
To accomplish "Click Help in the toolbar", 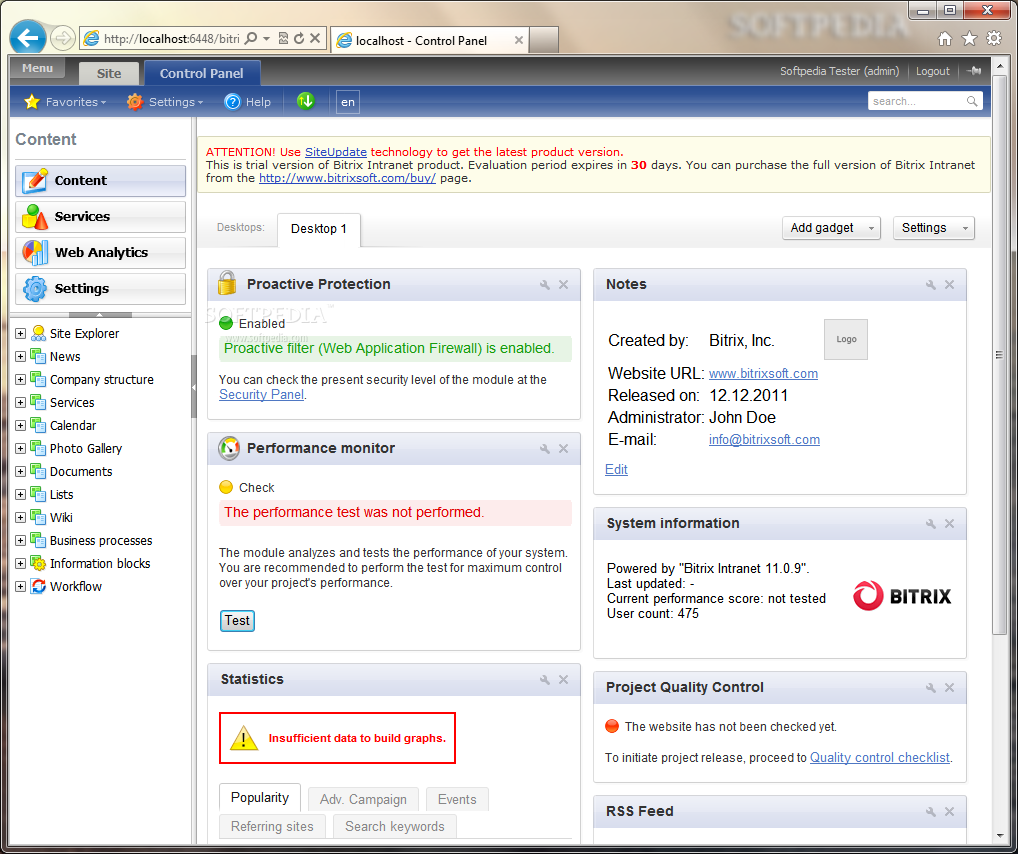I will (x=247, y=102).
